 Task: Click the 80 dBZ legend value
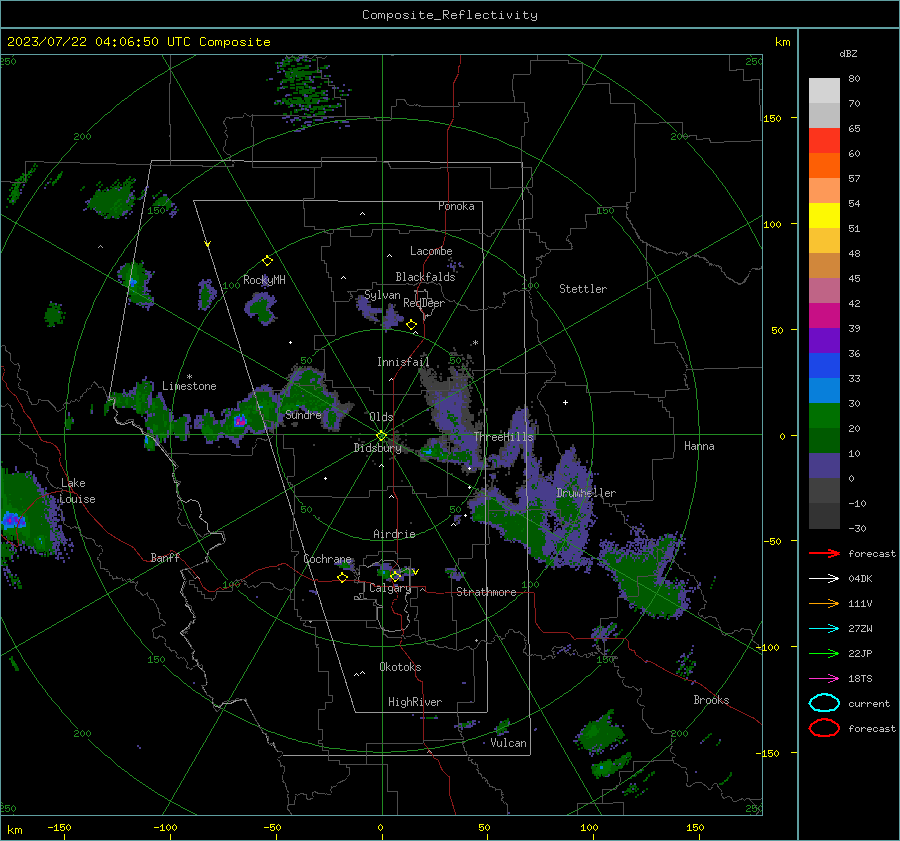coord(854,79)
